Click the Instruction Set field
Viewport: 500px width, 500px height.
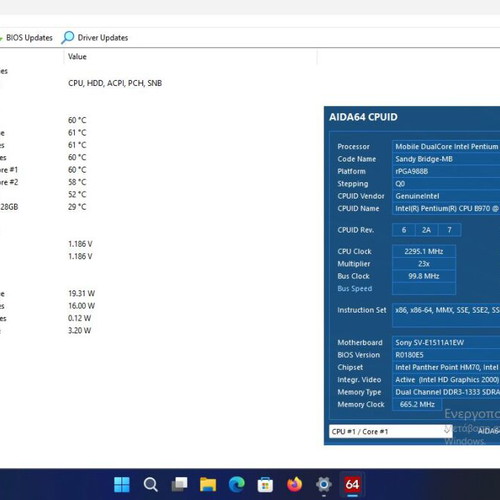click(446, 315)
